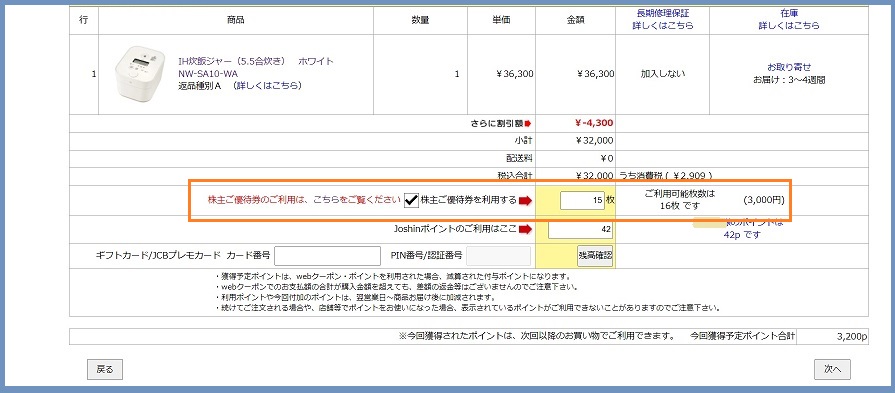Click the 次へ button
Viewport: 895px width, 393px height.
(832, 370)
